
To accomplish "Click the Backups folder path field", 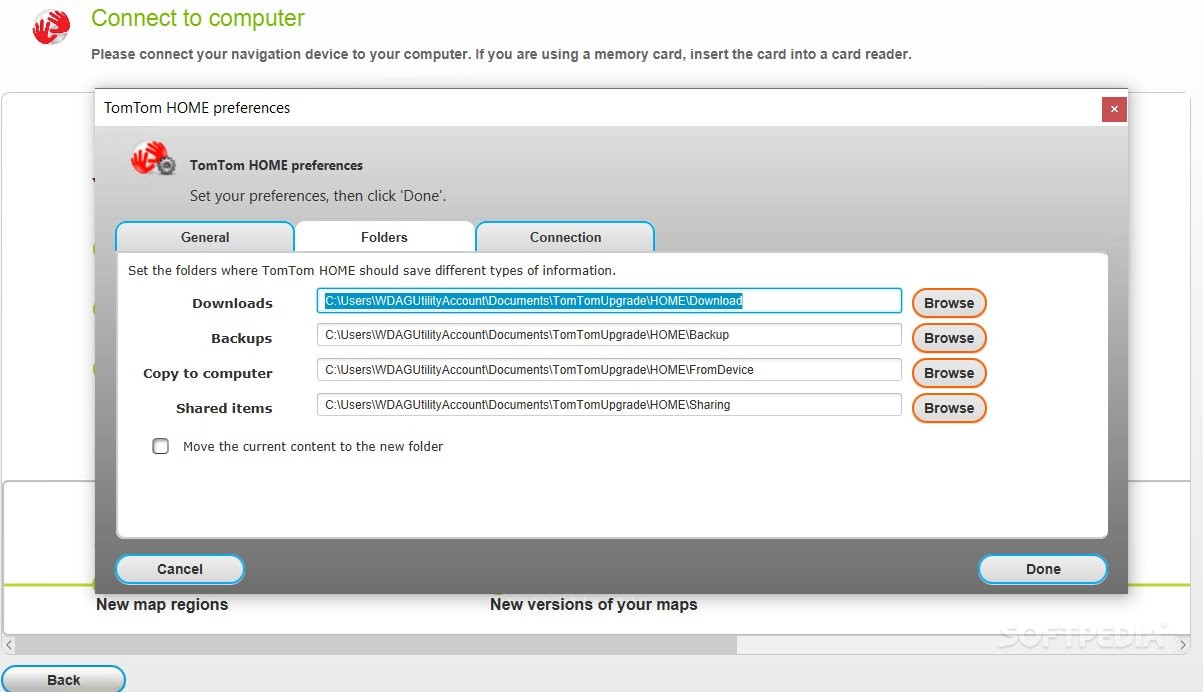I will point(609,335).
